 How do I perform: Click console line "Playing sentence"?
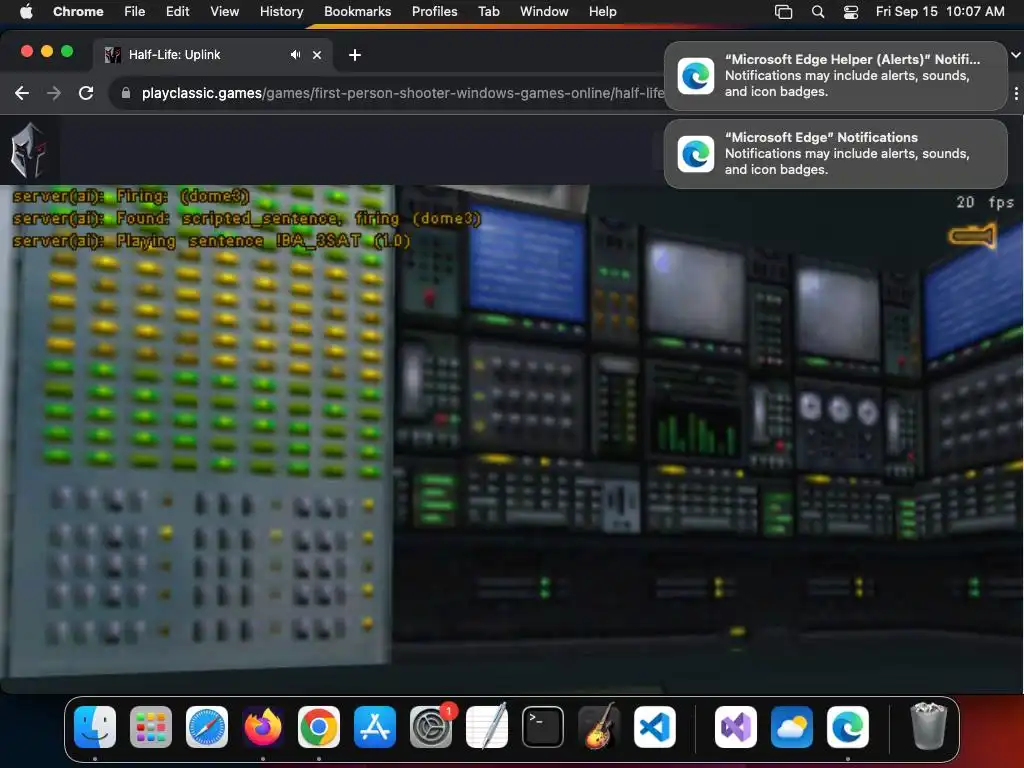tap(212, 241)
